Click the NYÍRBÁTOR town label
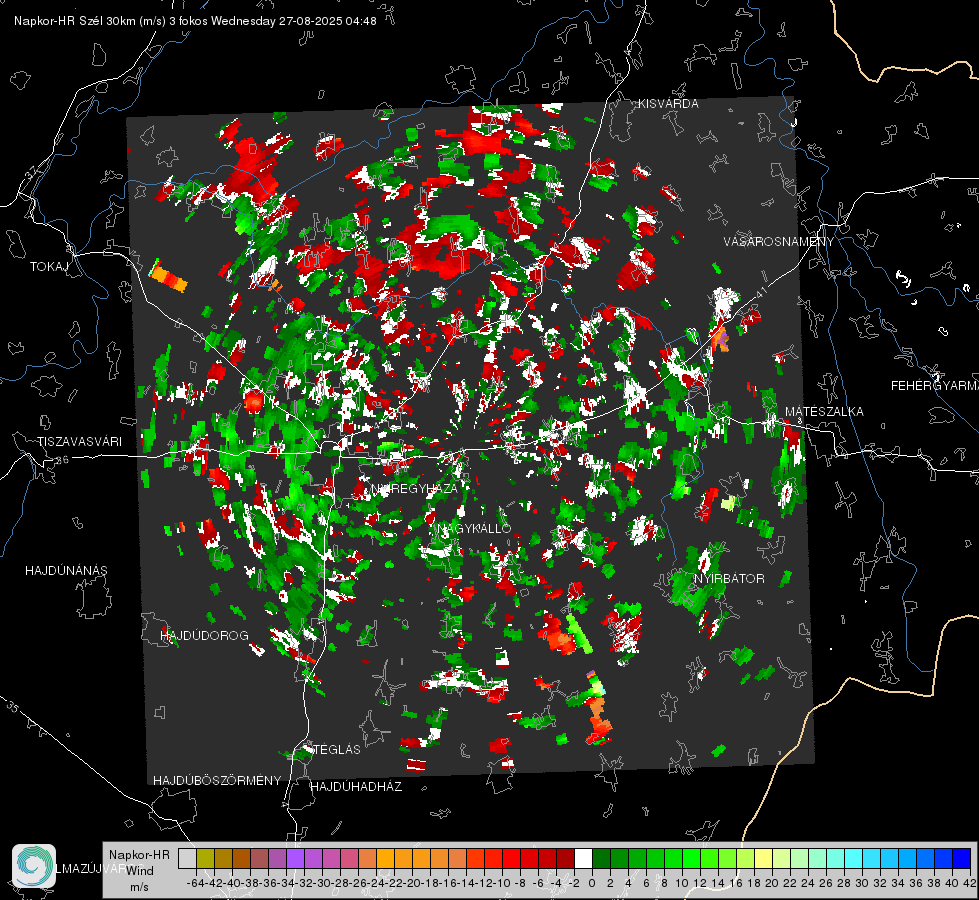Screen dimensions: 979x900 pos(729,578)
